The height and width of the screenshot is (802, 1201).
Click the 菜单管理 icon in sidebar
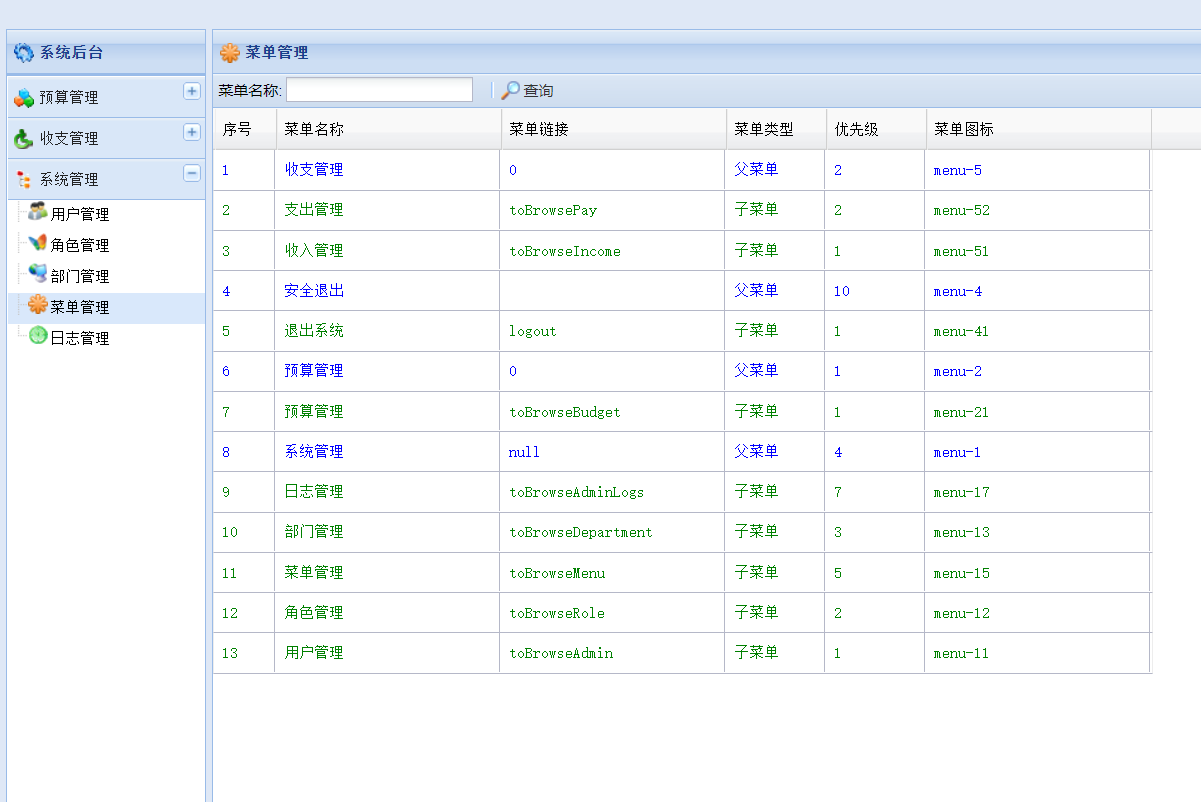pyautogui.click(x=38, y=305)
